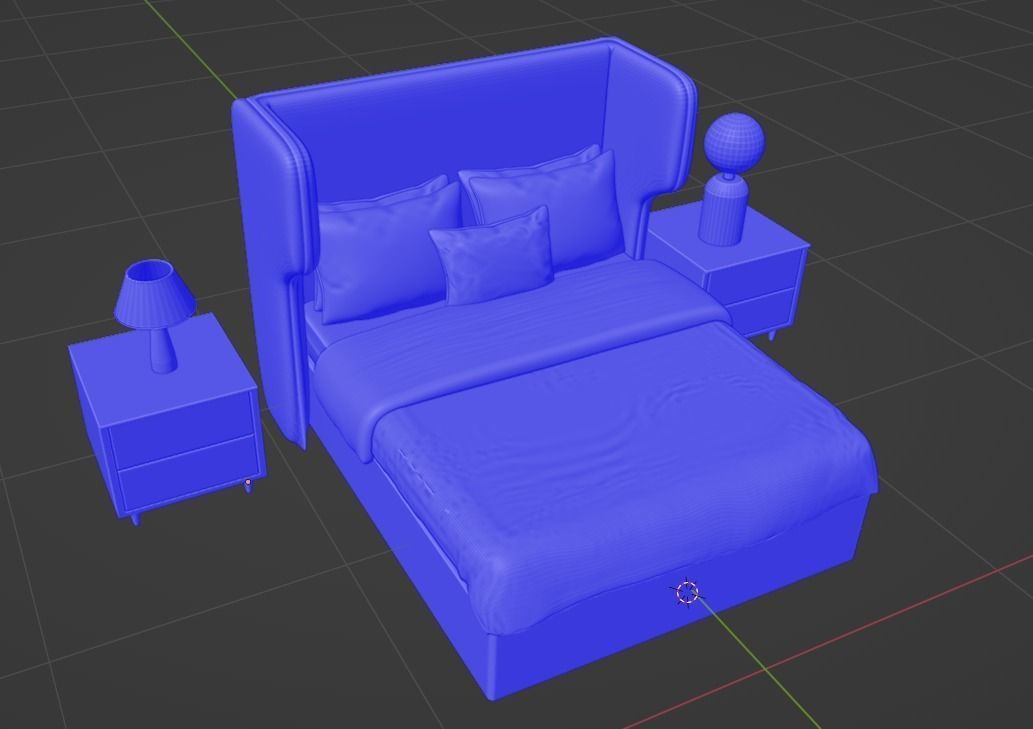Click the 3D cursor at bed foot

(687, 593)
